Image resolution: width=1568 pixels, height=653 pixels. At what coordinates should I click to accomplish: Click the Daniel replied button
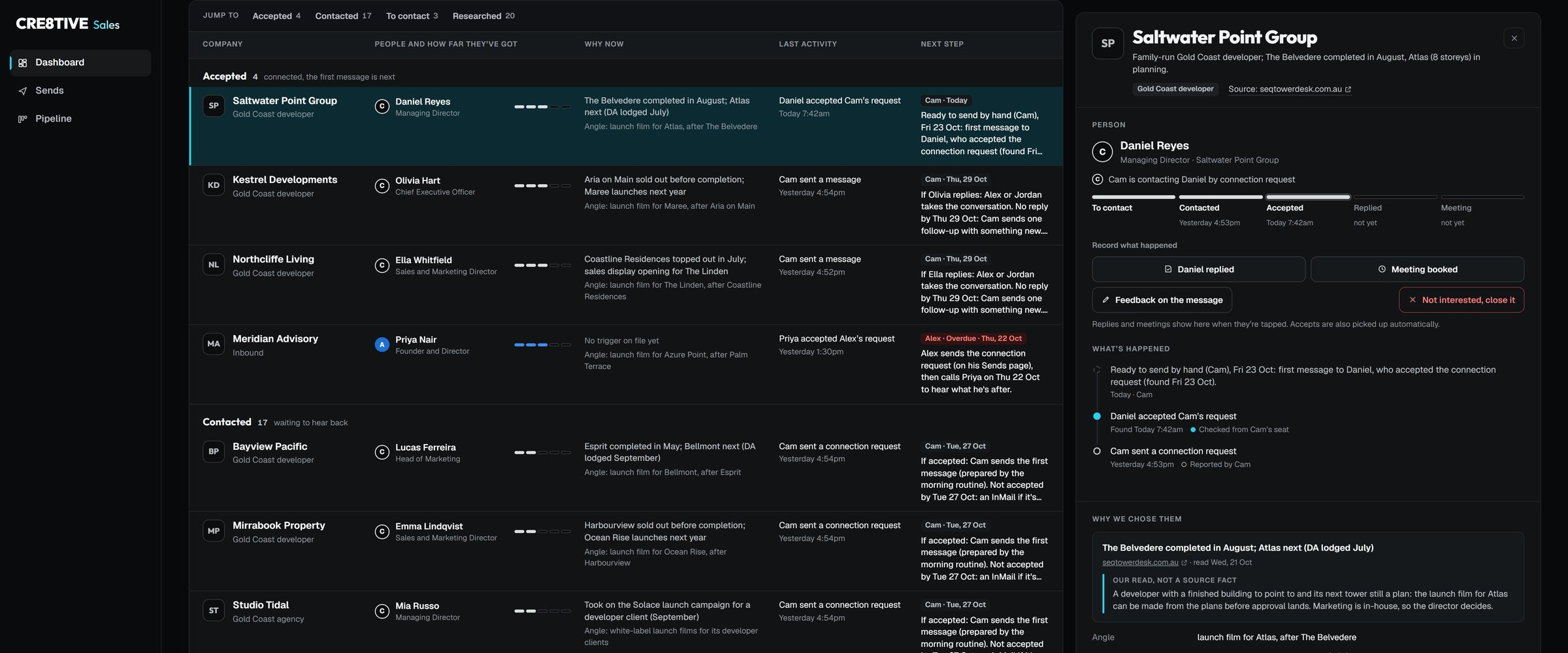coord(1198,270)
